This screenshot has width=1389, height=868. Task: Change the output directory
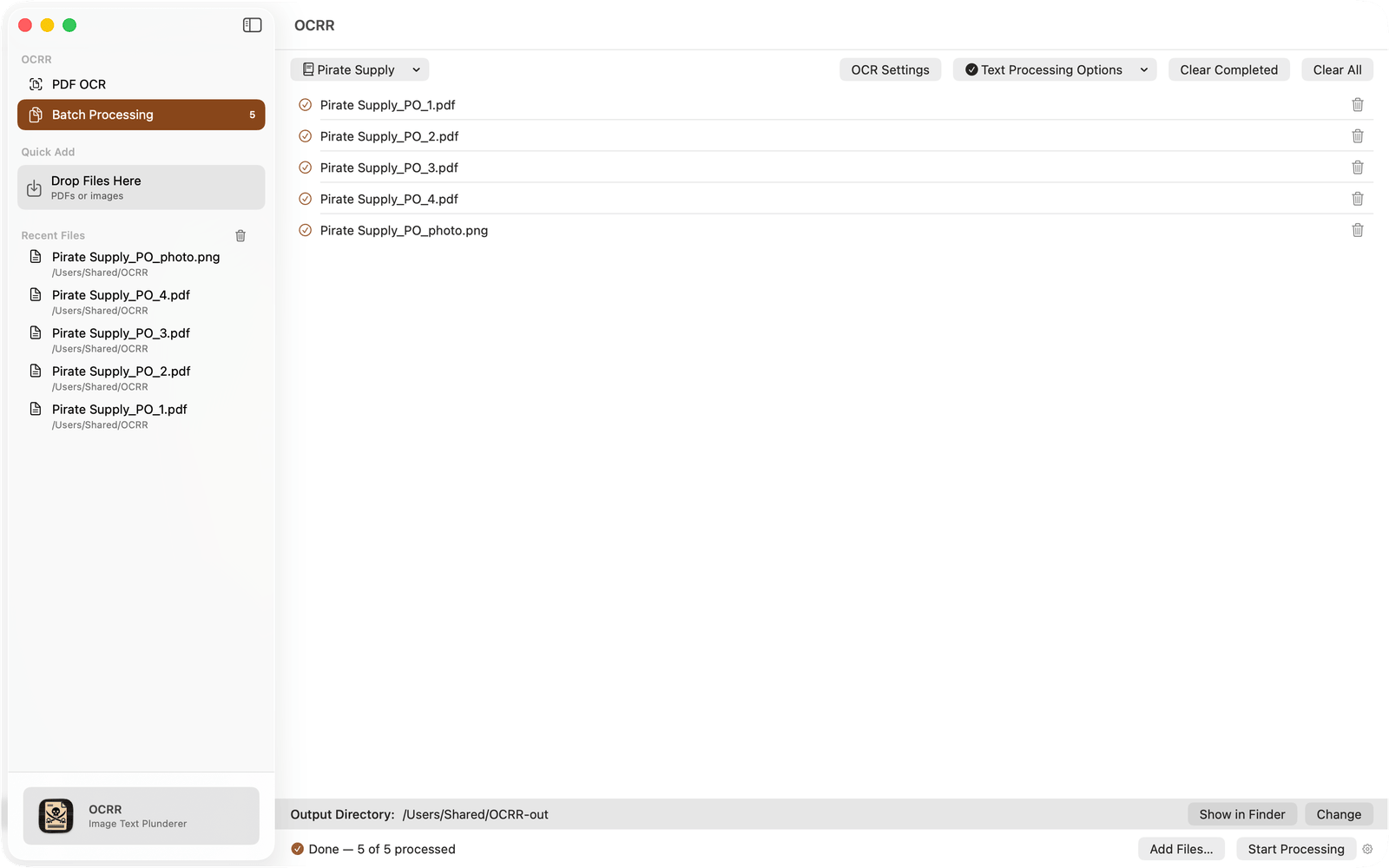tap(1339, 814)
